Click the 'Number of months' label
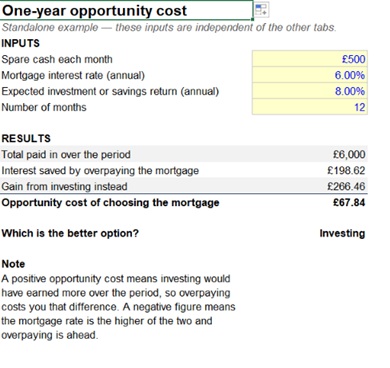The image size is (390, 368). (44, 107)
